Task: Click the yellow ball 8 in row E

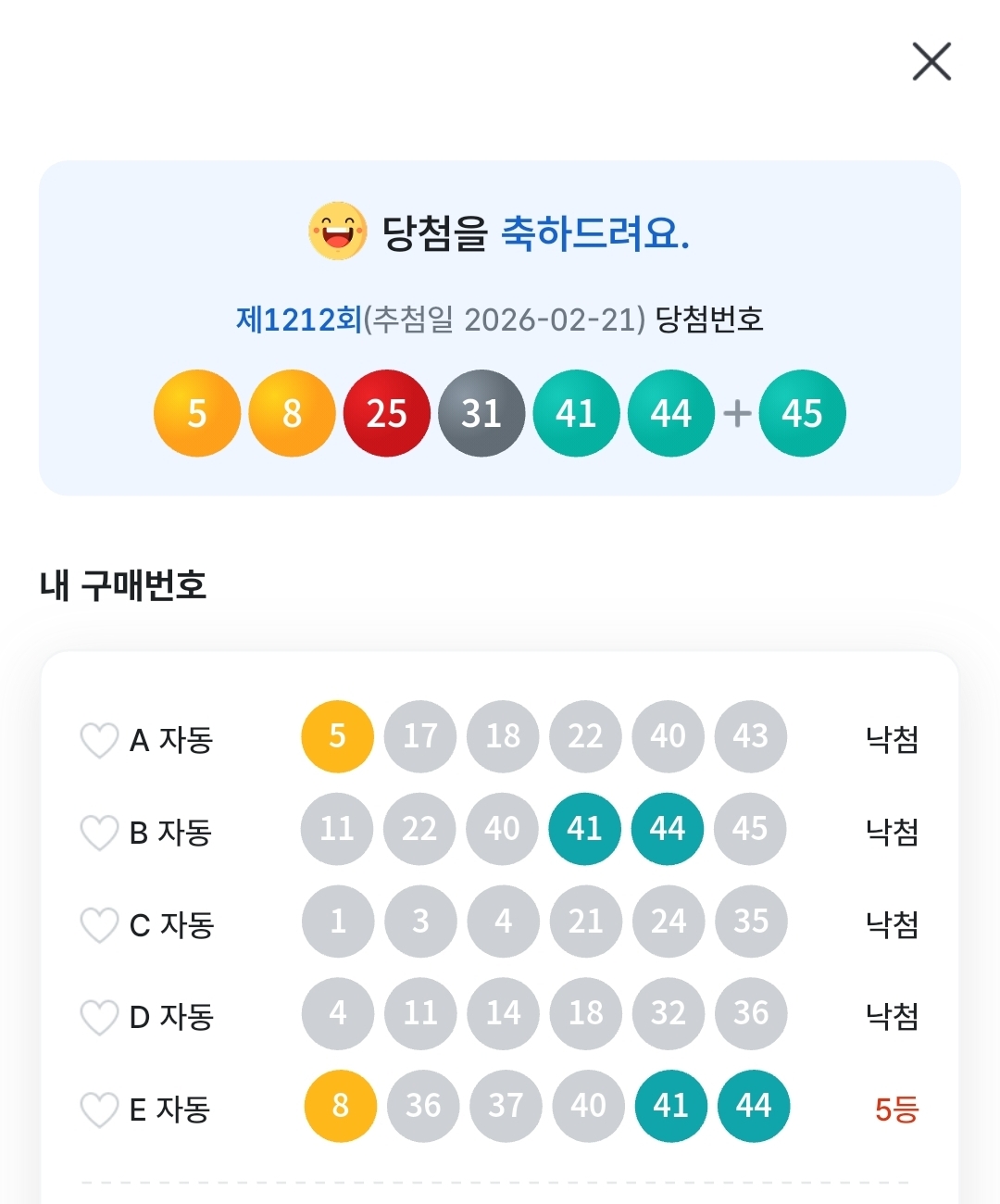Action: pyautogui.click(x=340, y=1105)
